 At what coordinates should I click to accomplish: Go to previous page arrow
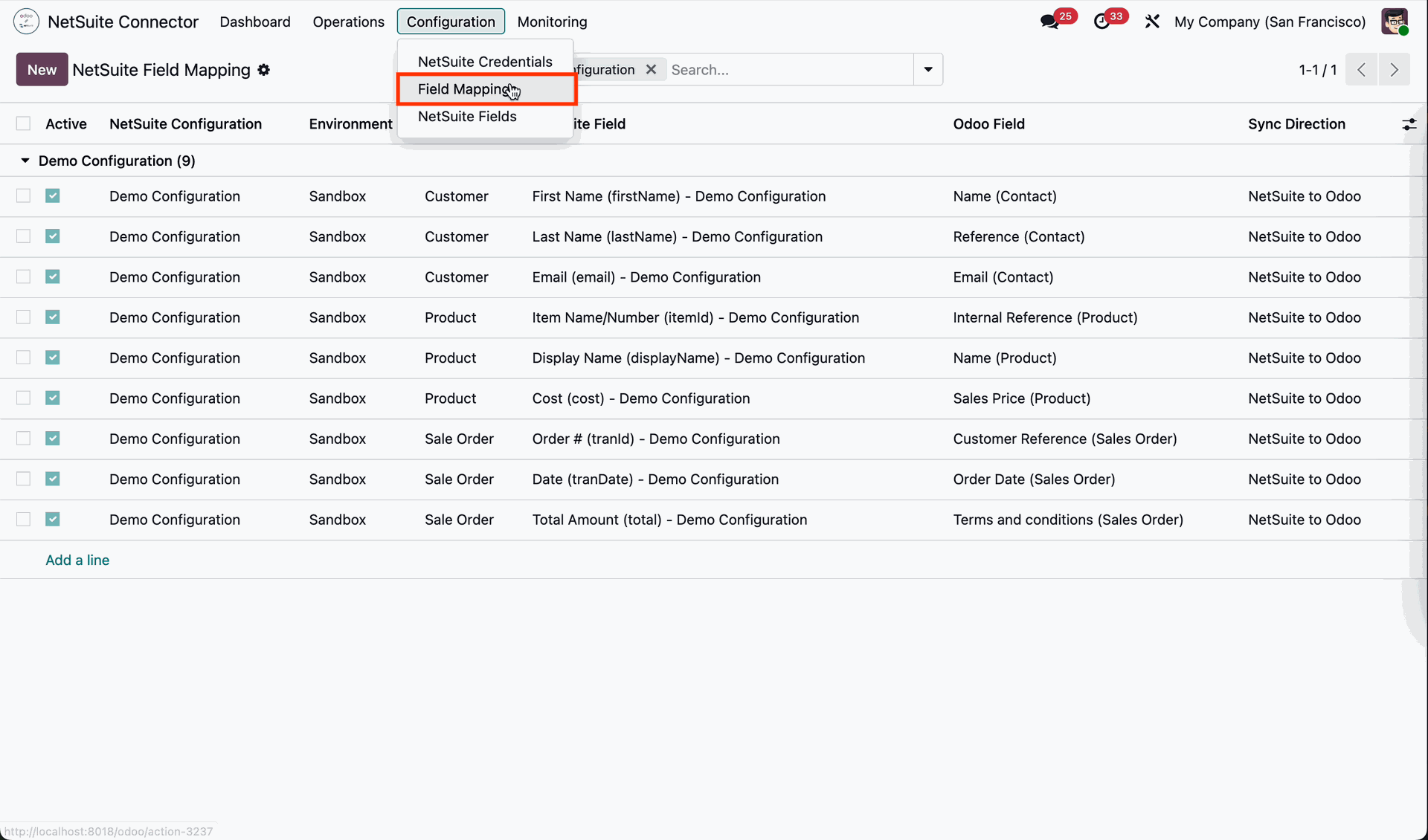click(1361, 70)
